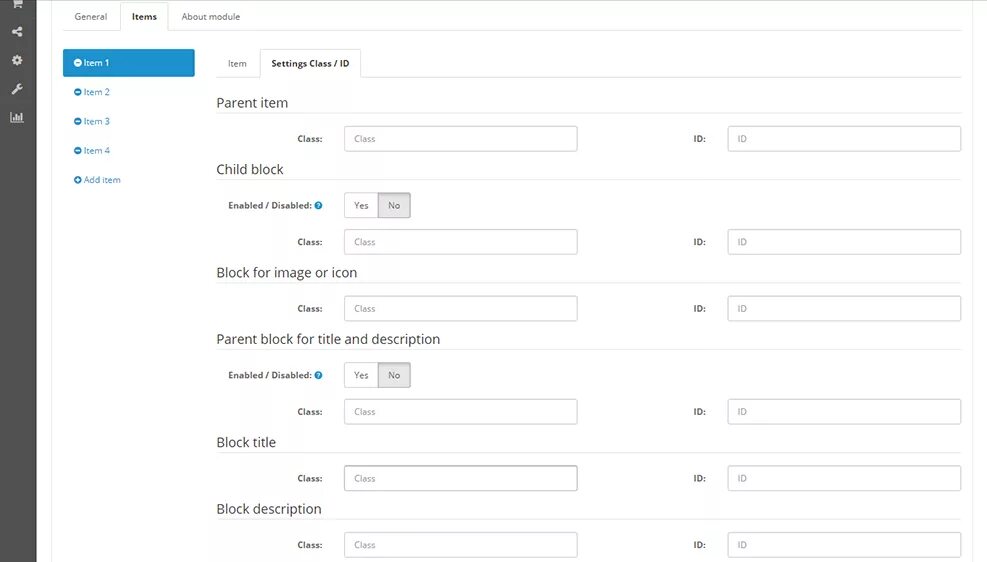Focus the Block title ID field
987x562 pixels.
(x=843, y=478)
